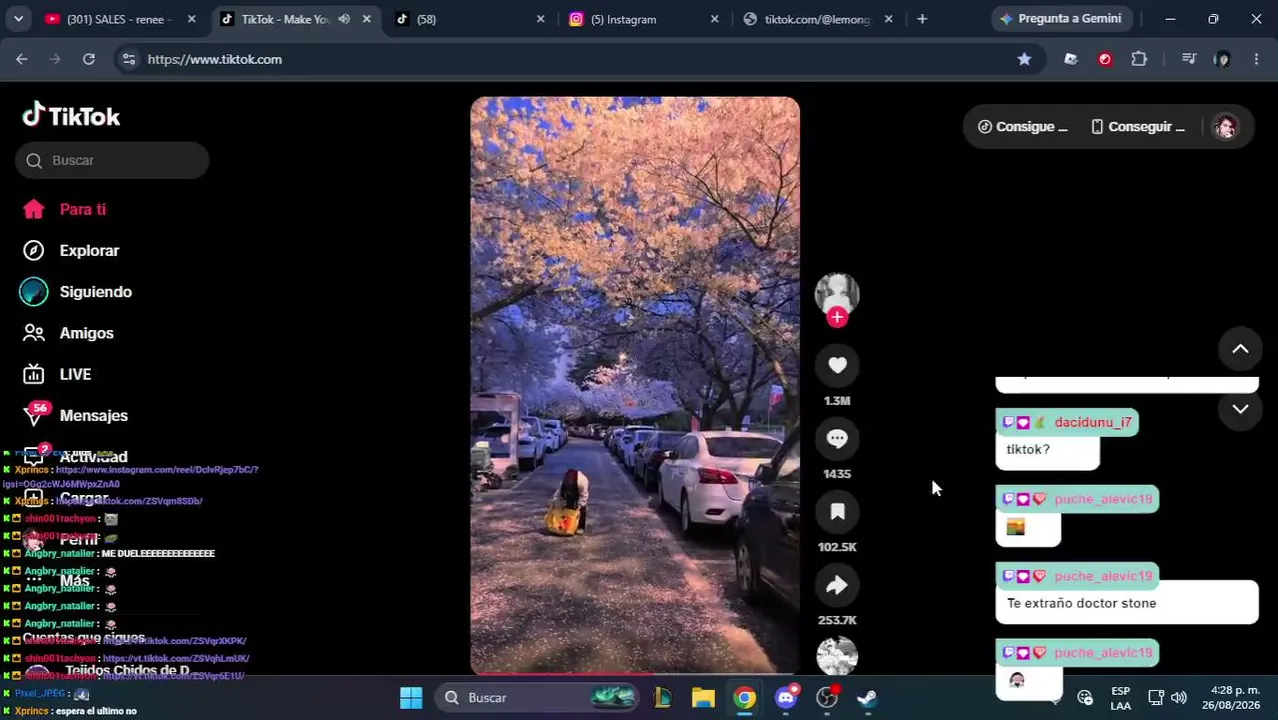Open File Explorer from the taskbar
The image size is (1278, 720).
(x=703, y=698)
